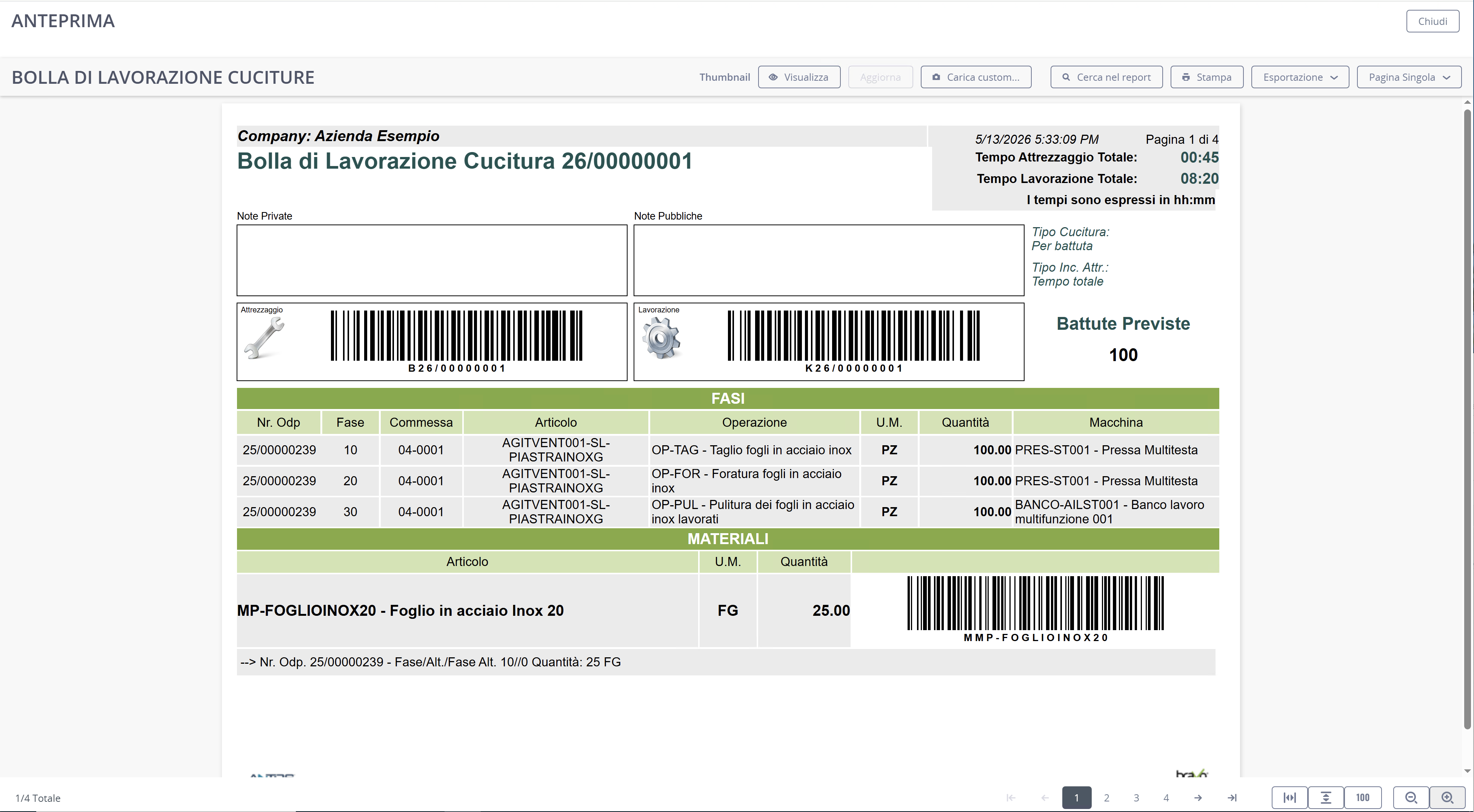This screenshot has width=1474, height=812.
Task: Reset the zoom to 100 percent
Action: [x=1363, y=798]
